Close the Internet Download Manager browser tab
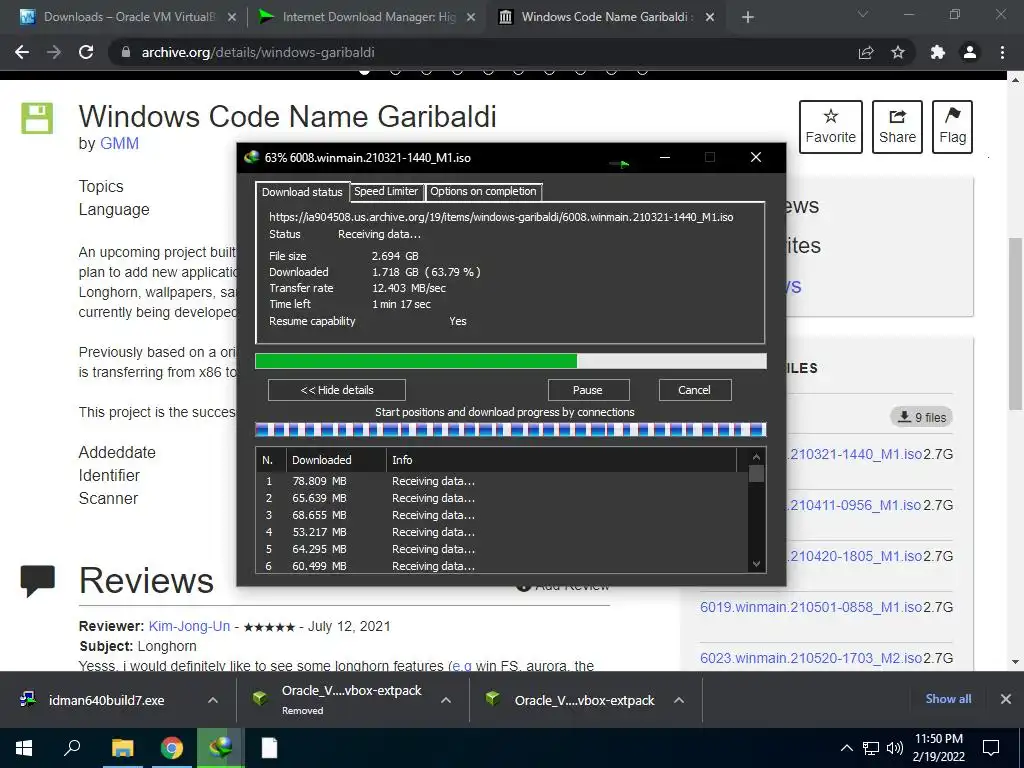1024x768 pixels. (471, 17)
